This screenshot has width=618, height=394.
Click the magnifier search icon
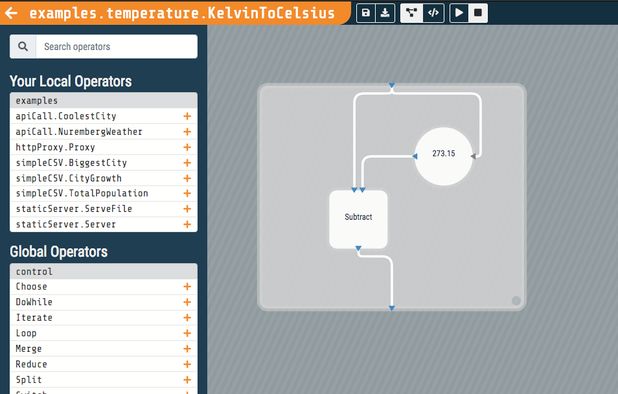click(23, 46)
